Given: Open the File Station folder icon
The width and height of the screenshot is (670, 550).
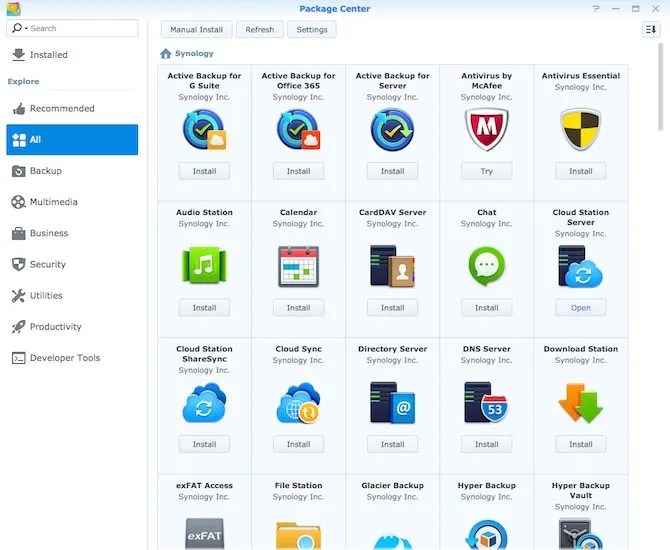Looking at the screenshot, I should click(x=298, y=535).
